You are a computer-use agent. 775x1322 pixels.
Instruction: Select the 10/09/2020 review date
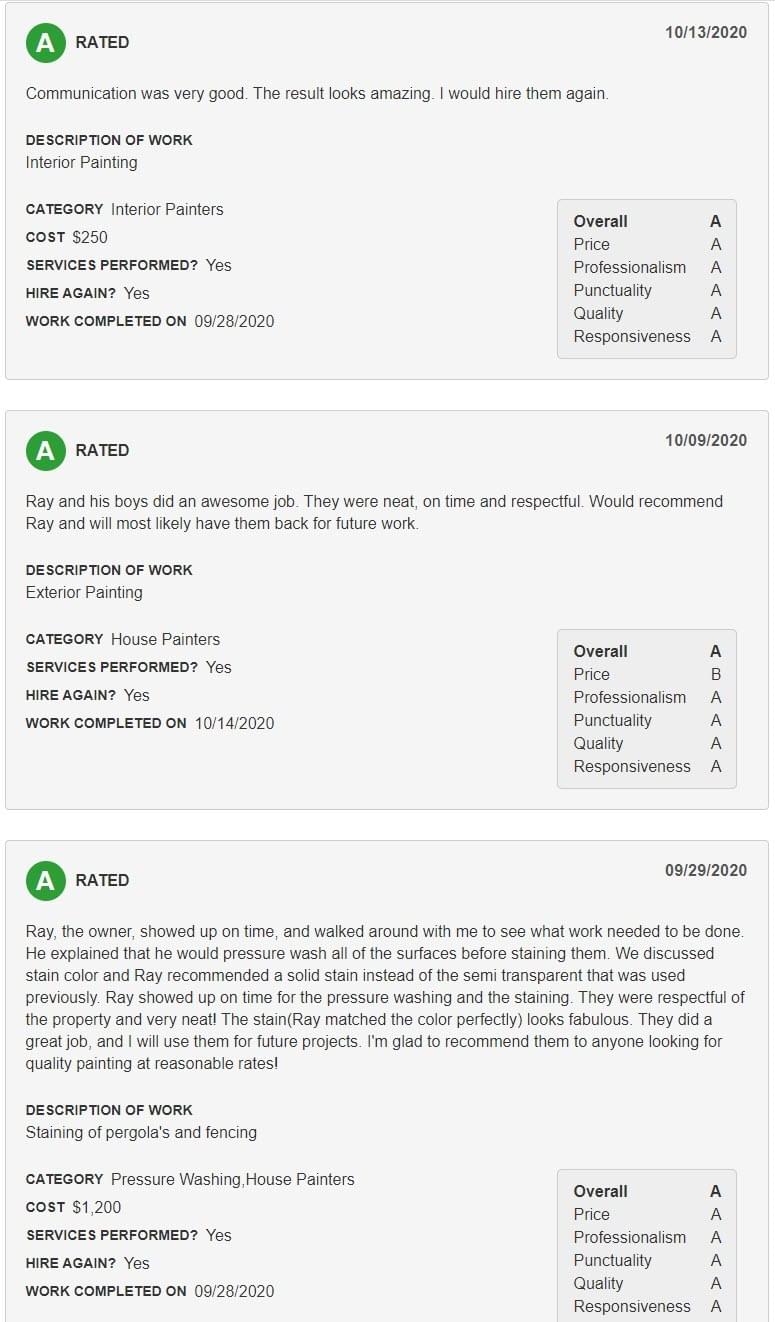coord(705,440)
